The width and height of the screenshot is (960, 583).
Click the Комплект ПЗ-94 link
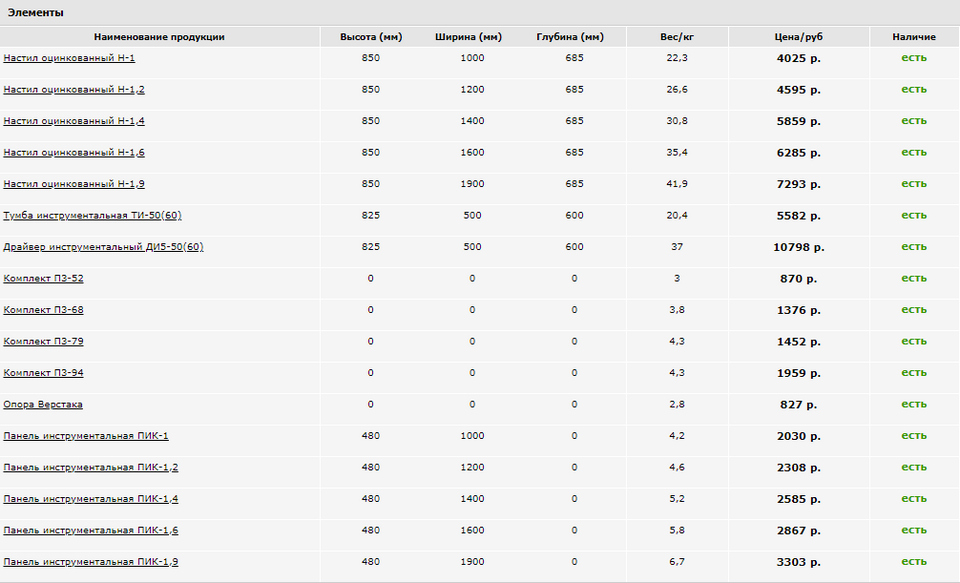(x=43, y=373)
